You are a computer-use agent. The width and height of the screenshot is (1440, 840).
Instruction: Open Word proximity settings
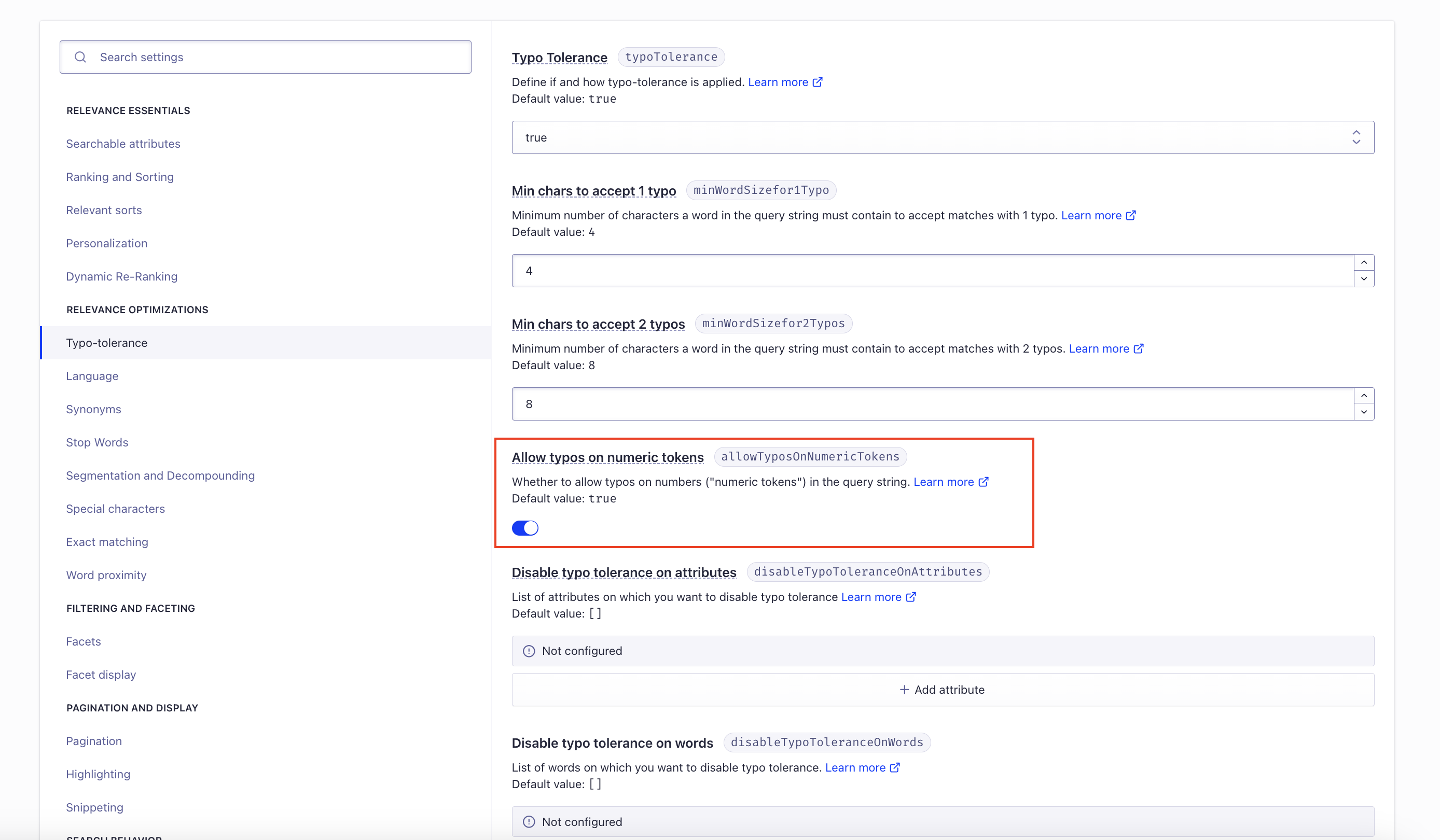click(106, 575)
